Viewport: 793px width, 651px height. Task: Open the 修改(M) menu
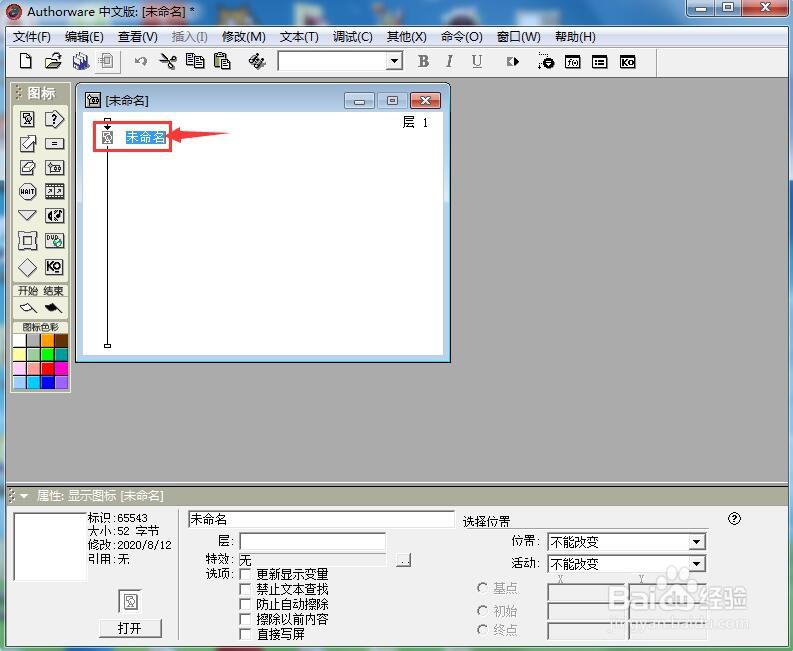(244, 37)
